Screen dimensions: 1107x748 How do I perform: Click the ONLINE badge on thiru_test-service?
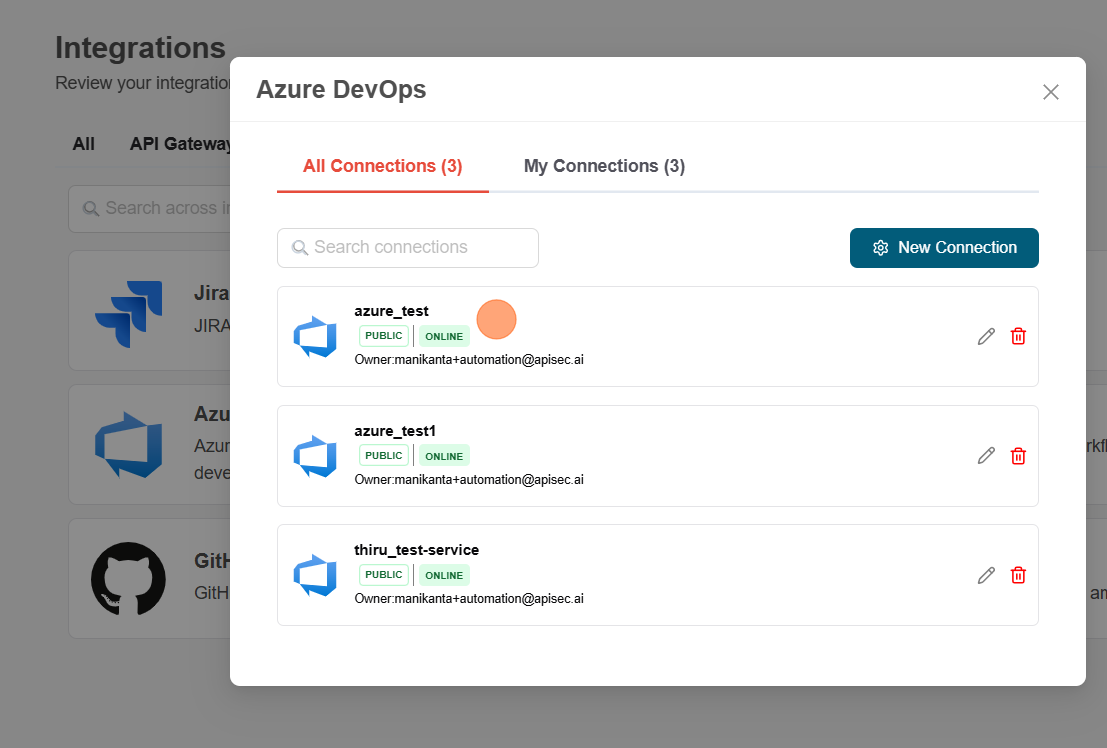(444, 575)
